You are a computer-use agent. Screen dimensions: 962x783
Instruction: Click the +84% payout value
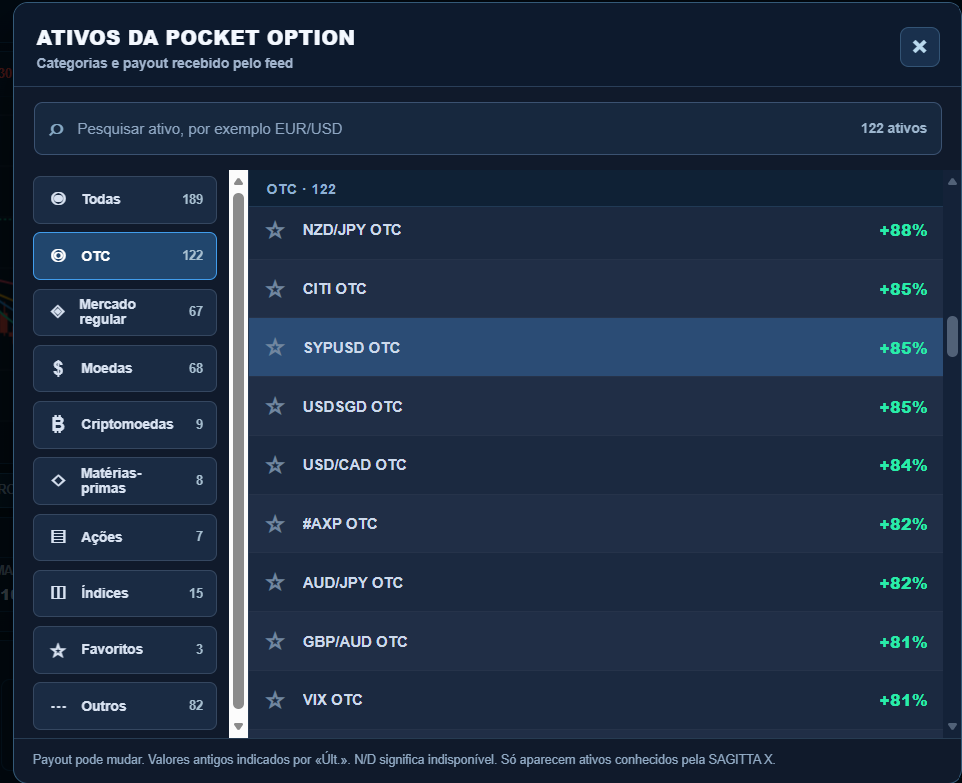(x=903, y=465)
